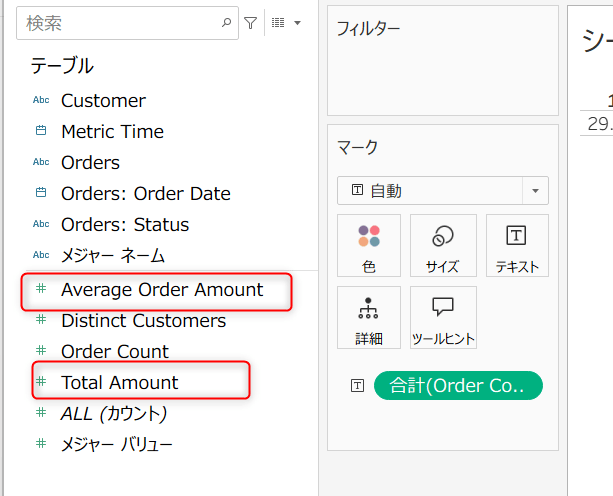Image resolution: width=613 pixels, height=496 pixels.
Task: Click the magnifier search icon
Action: point(226,23)
